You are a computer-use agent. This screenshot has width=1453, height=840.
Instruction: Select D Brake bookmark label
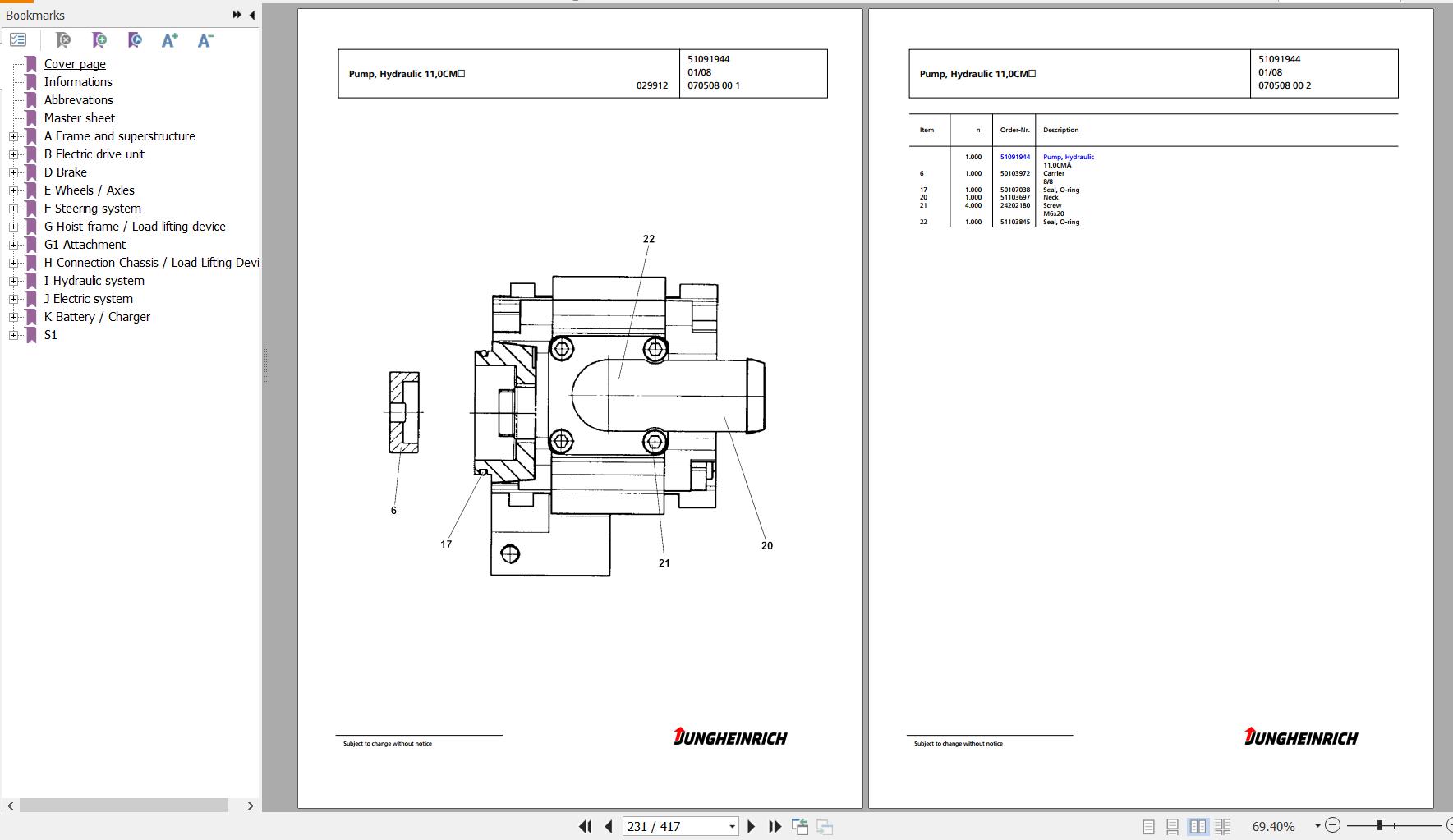(x=66, y=172)
